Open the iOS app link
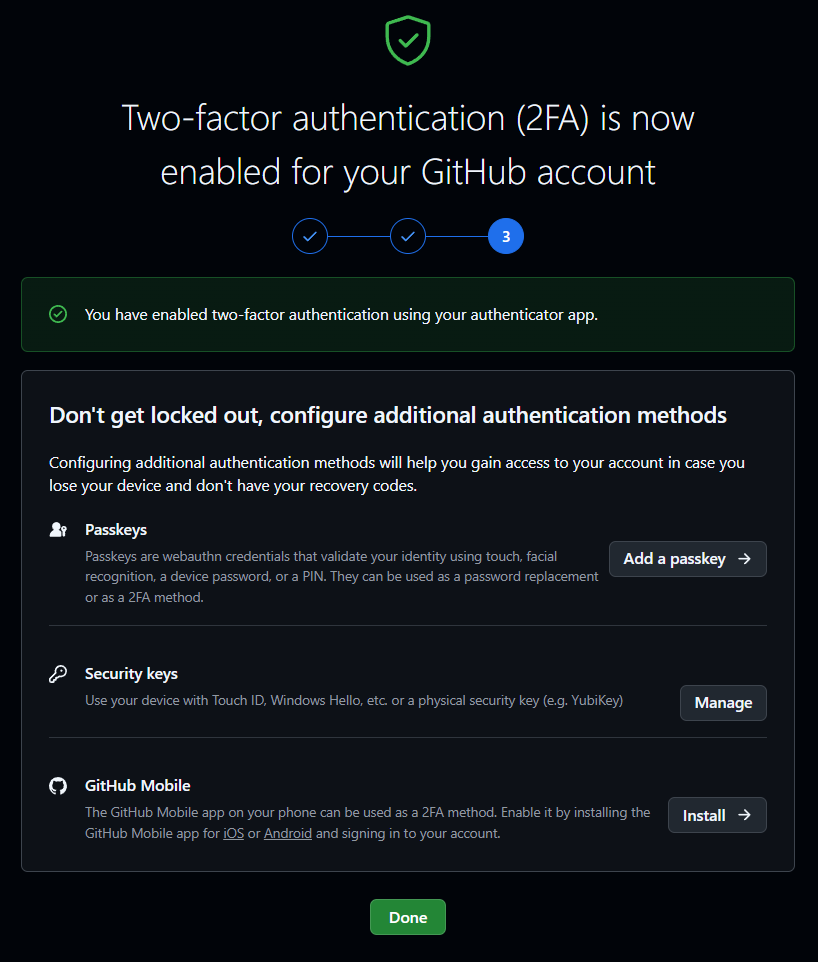This screenshot has width=818, height=962. [x=233, y=833]
